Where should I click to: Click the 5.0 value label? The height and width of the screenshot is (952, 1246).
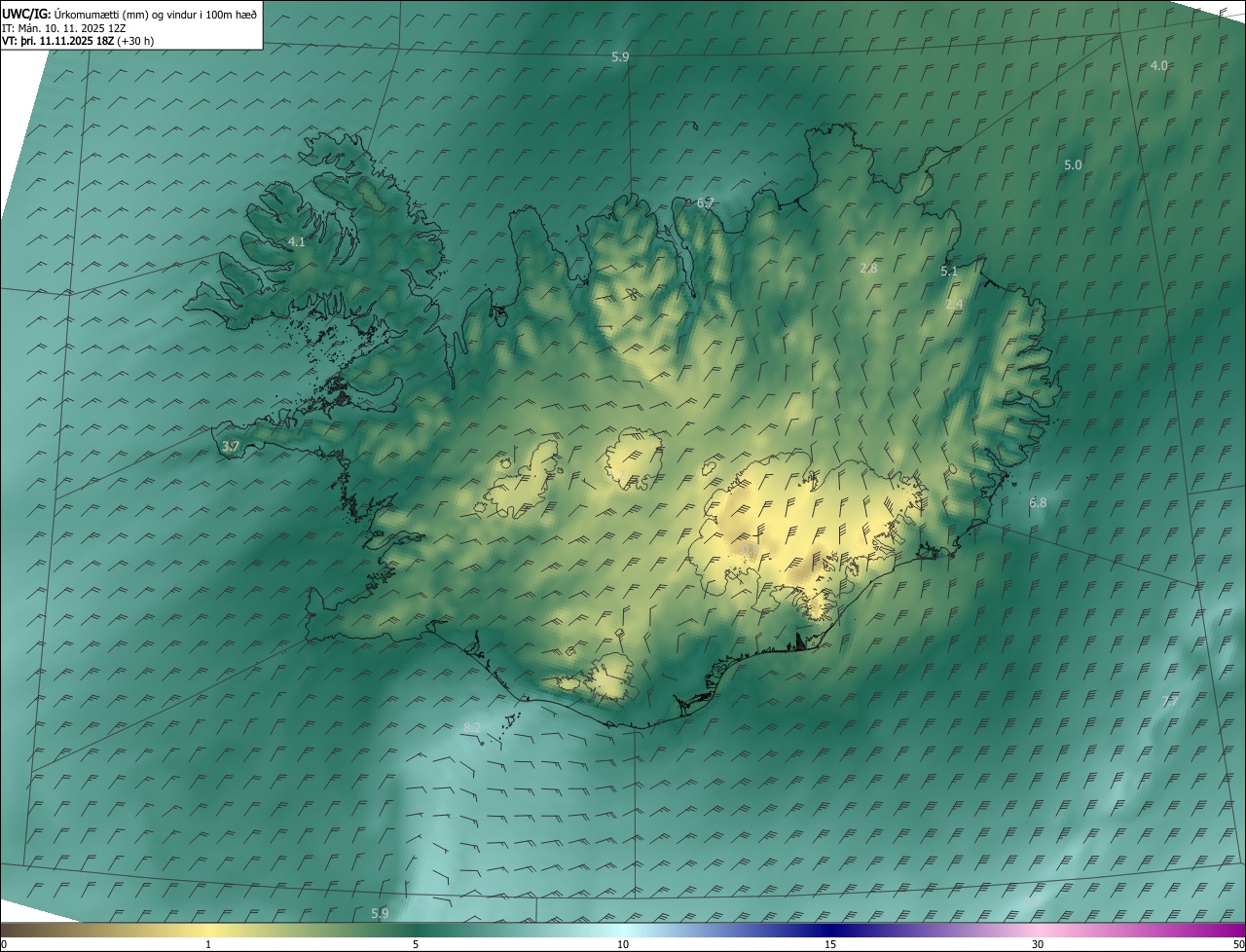(x=1072, y=165)
